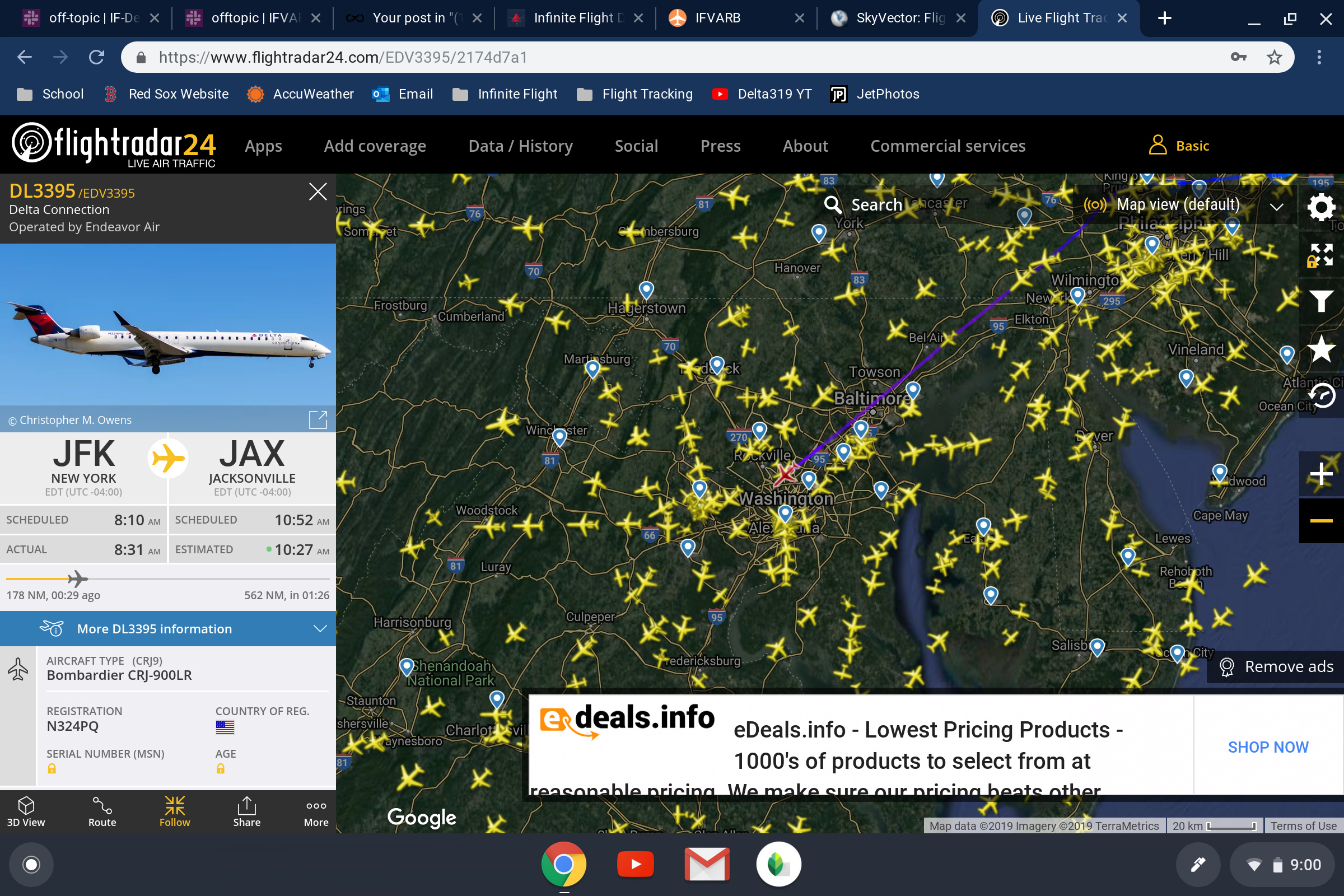Show the flight Route
This screenshot has width=1344, height=896.
coord(102,811)
